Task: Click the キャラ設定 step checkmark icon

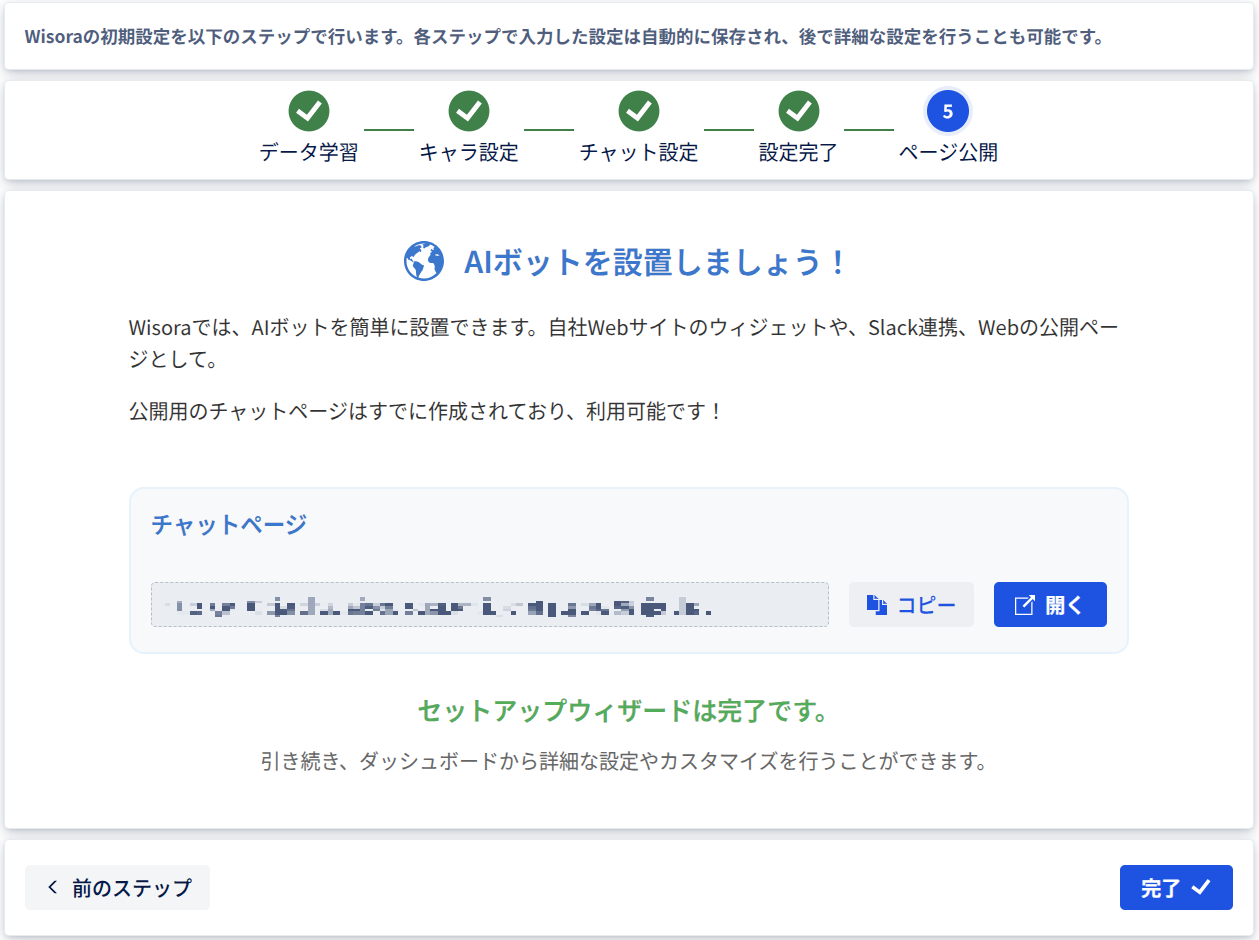Action: pyautogui.click(x=468, y=111)
